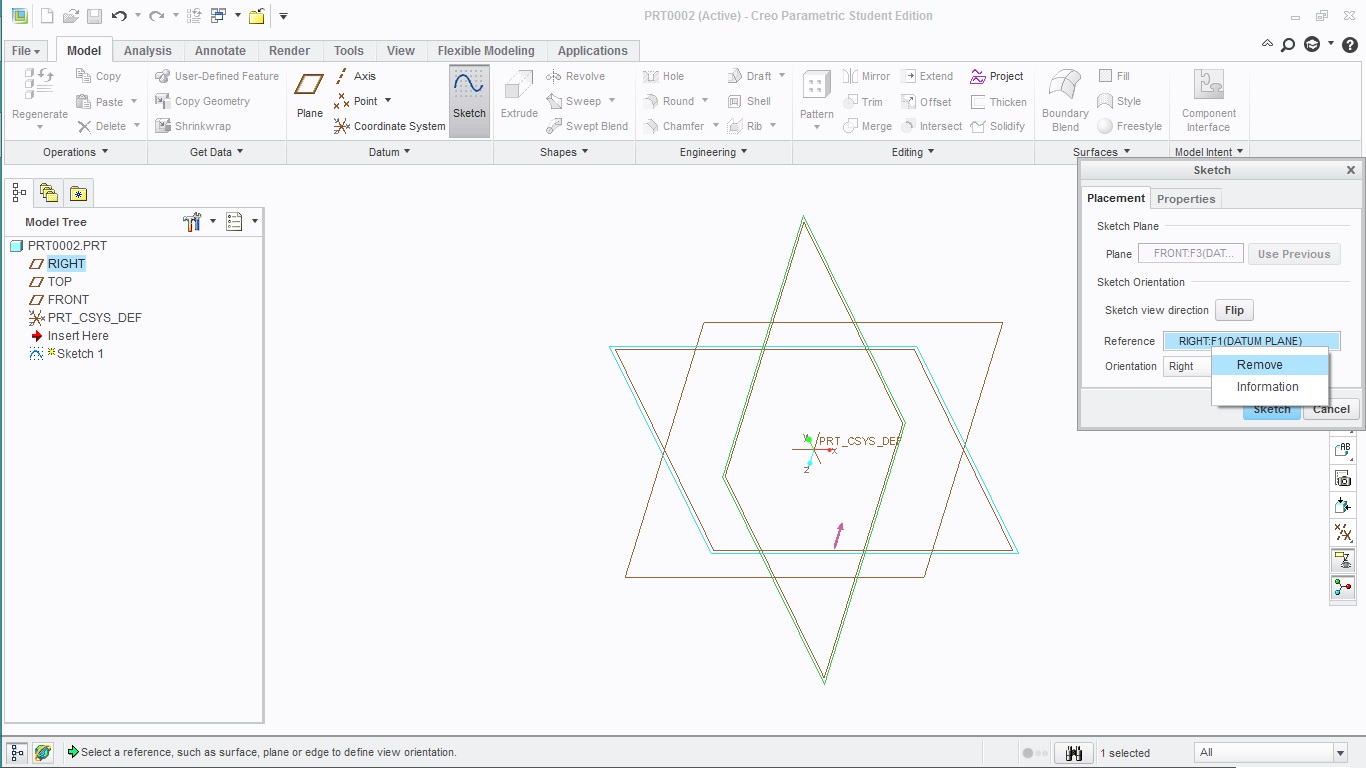Click the Shell tool
Image resolution: width=1366 pixels, height=768 pixels.
pos(749,101)
